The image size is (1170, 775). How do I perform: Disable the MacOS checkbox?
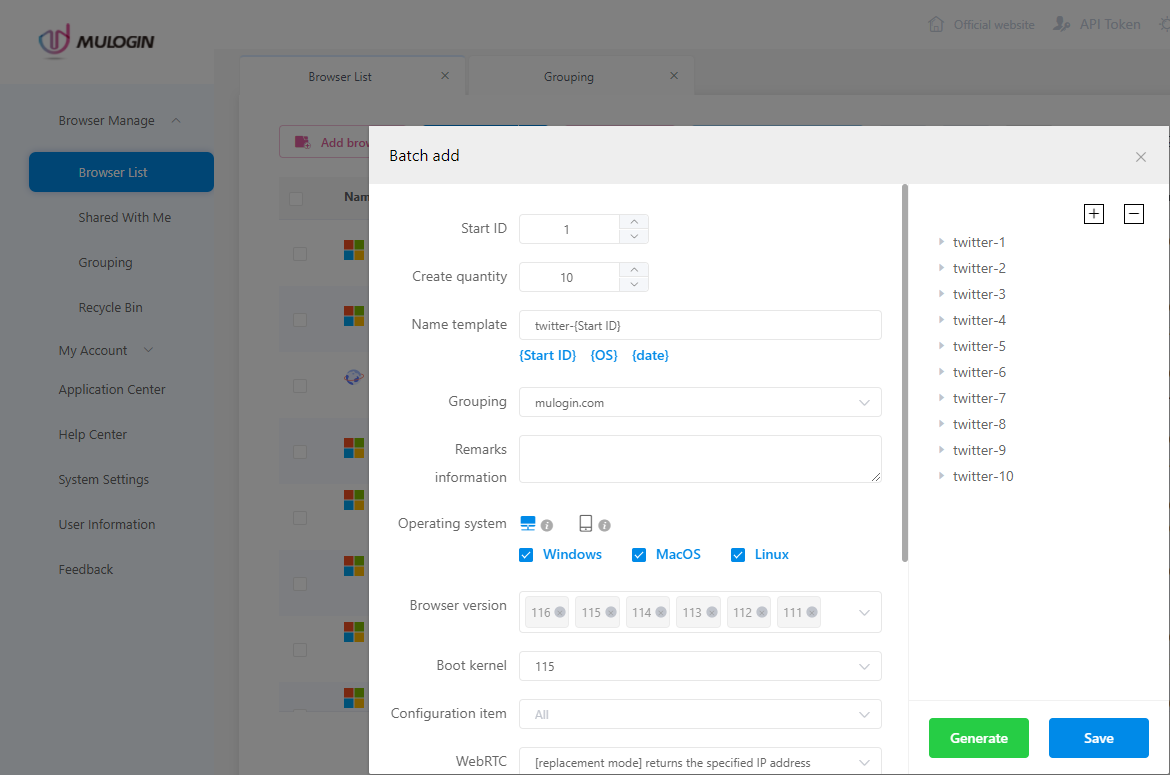click(x=639, y=554)
